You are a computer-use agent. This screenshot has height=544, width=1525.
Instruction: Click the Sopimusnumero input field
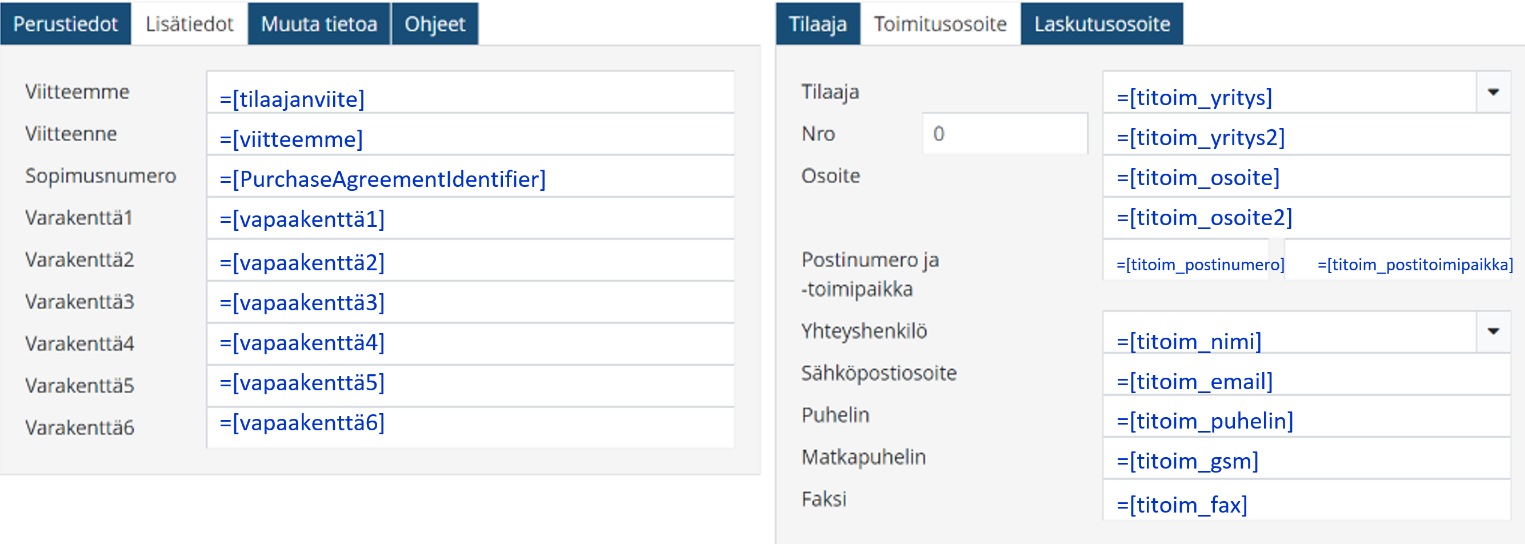[470, 177]
